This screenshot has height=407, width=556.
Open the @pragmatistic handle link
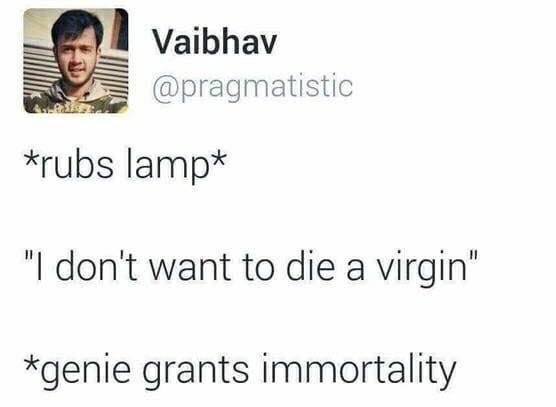tap(253, 87)
